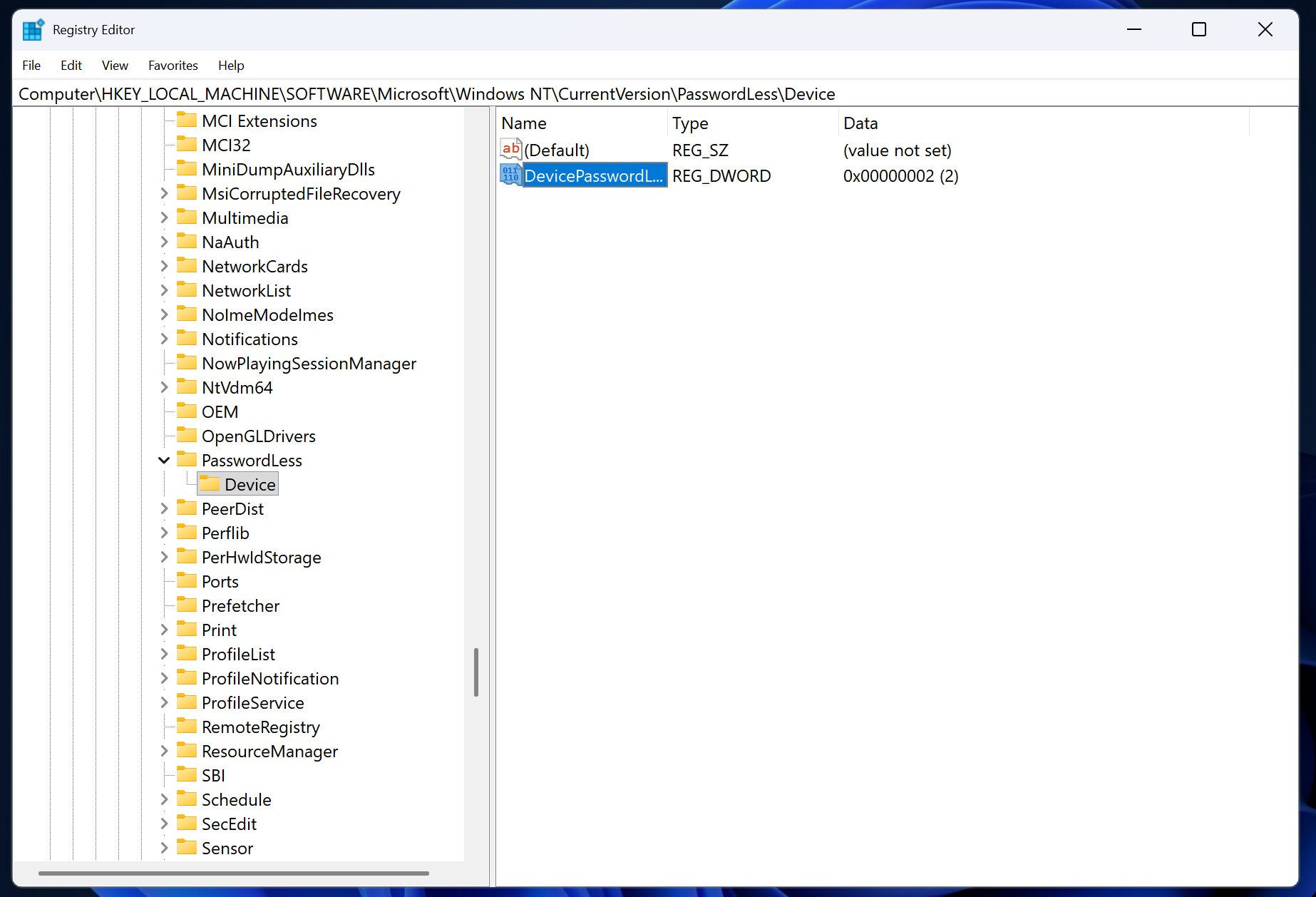The width and height of the screenshot is (1316, 897).
Task: Click the NetworkCards folder icon
Action: (187, 265)
